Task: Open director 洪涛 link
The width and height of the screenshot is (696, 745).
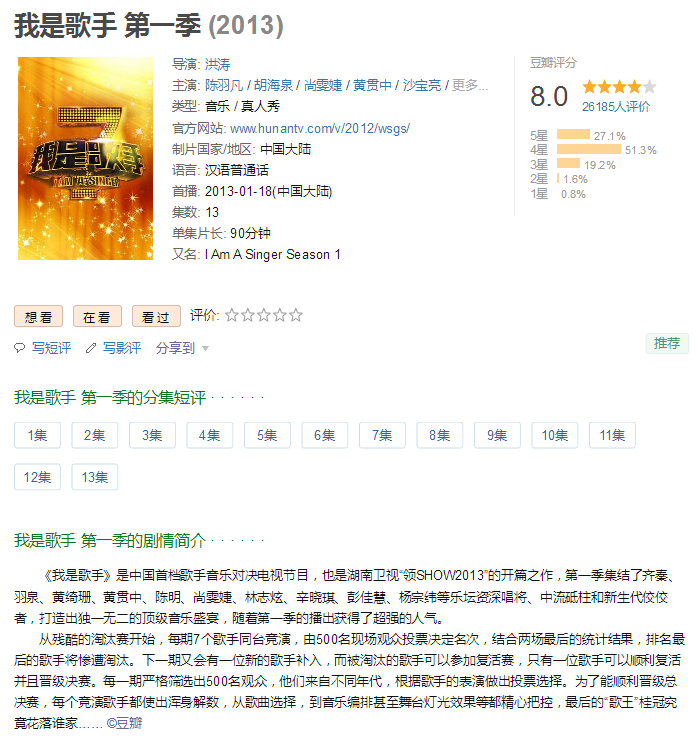Action: [x=218, y=64]
